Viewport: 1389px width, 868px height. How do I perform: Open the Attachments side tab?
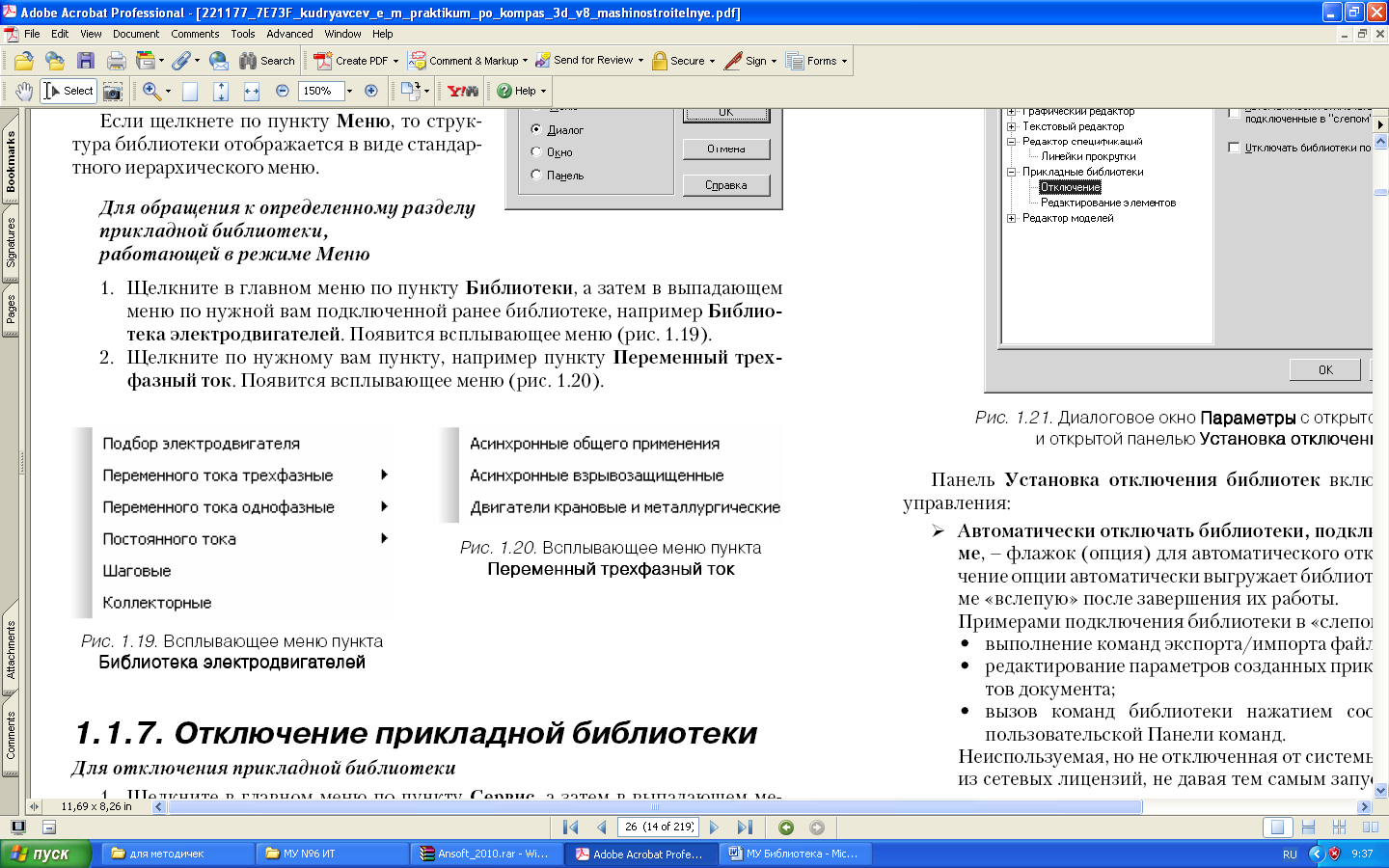11,649
